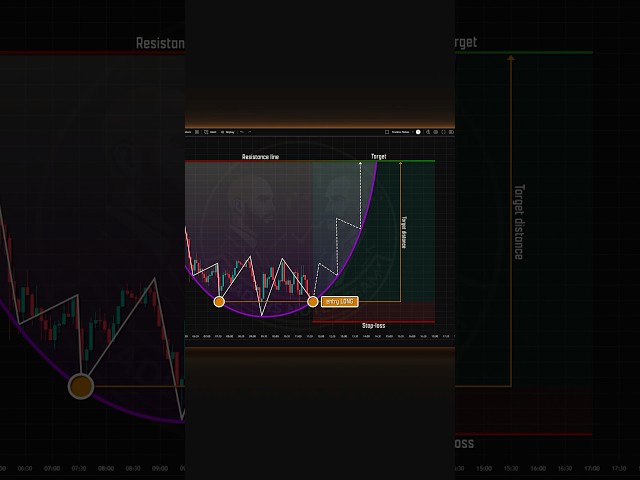The width and height of the screenshot is (640, 480).
Task: Click the right panel layout icon
Action: [451, 132]
